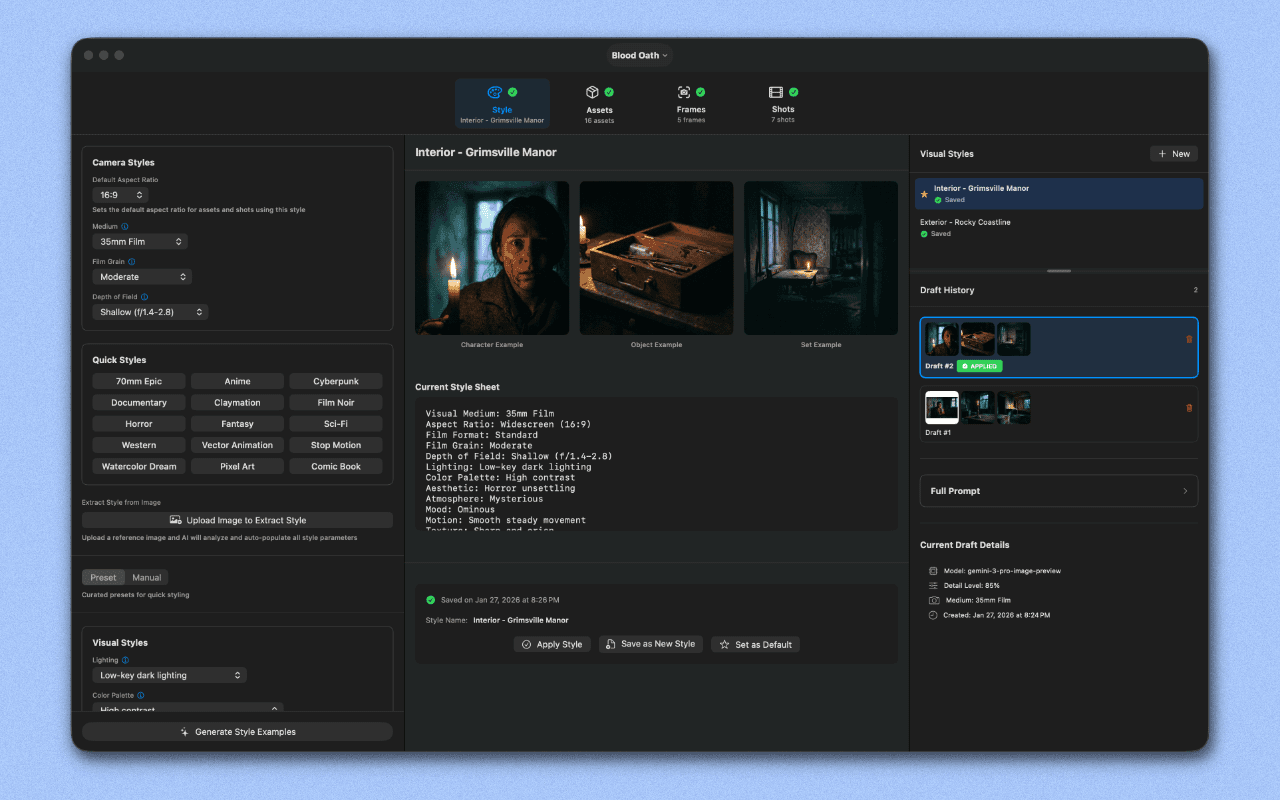1280x800 pixels.
Task: Click the Apply Style button
Action: [552, 644]
